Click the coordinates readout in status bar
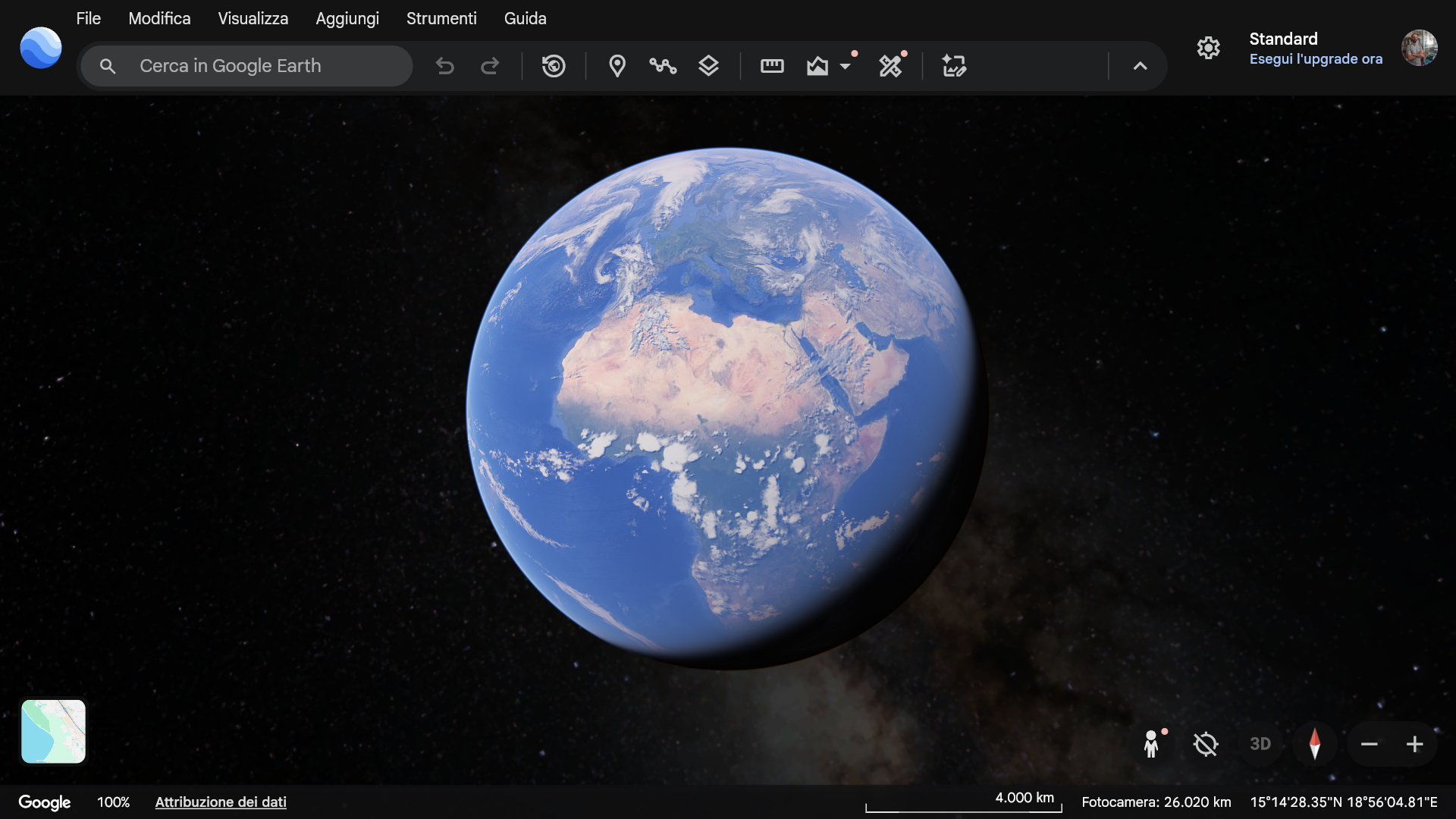The image size is (1456, 819). pyautogui.click(x=1344, y=802)
